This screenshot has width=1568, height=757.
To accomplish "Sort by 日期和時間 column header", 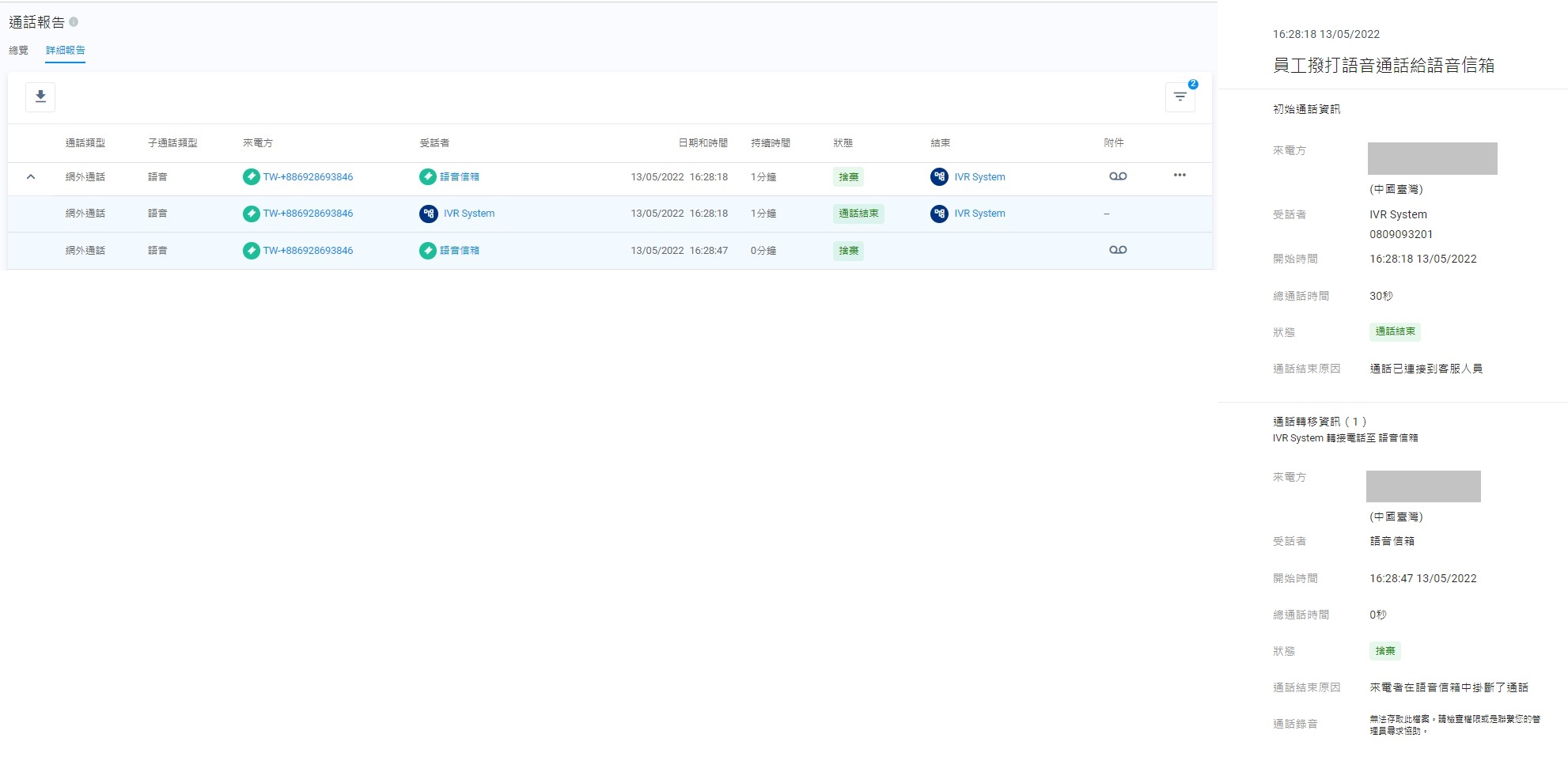I will [x=703, y=143].
